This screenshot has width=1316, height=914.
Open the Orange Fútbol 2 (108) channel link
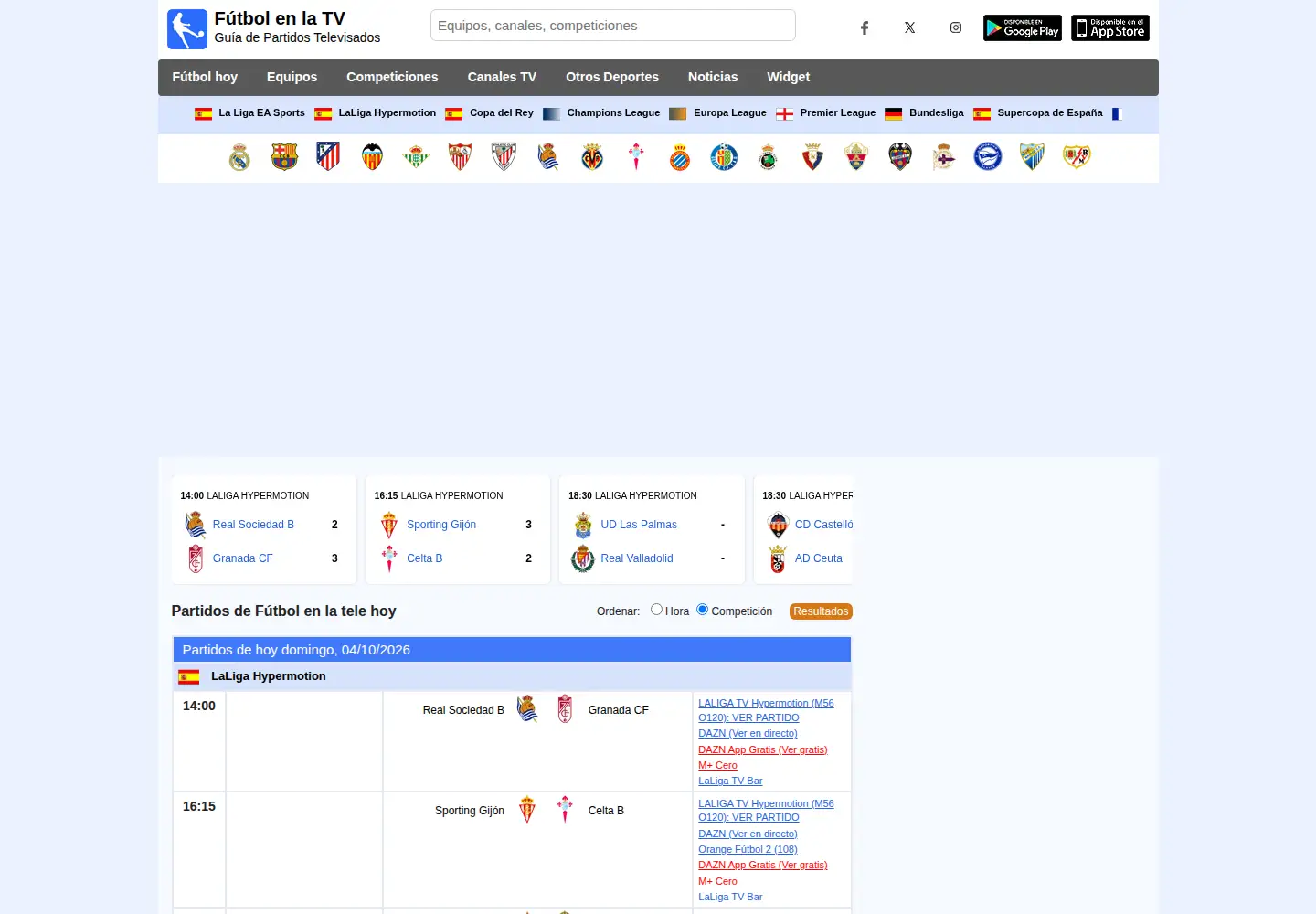coord(748,849)
